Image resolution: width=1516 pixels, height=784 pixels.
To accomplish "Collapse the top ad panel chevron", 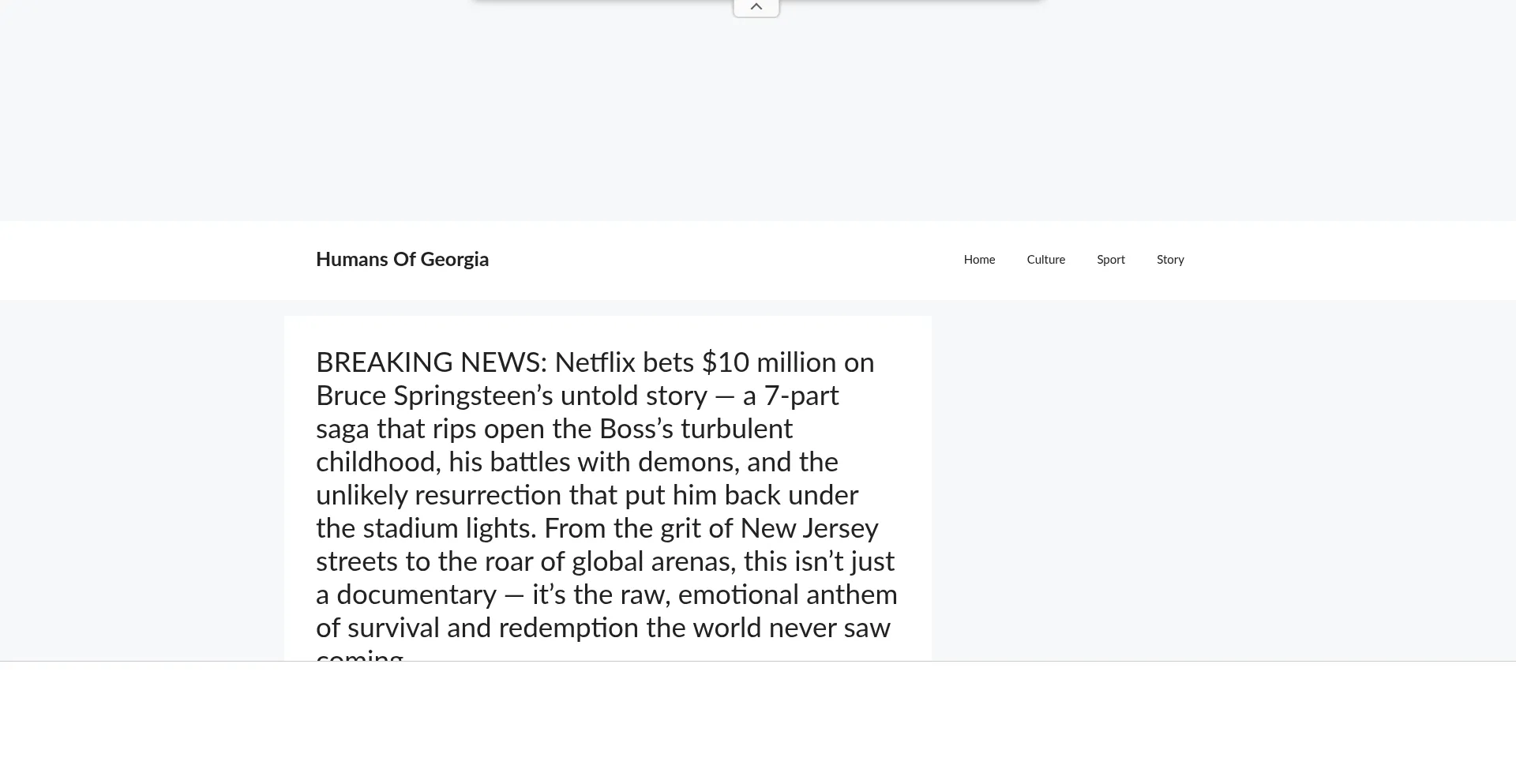I will (756, 7).
